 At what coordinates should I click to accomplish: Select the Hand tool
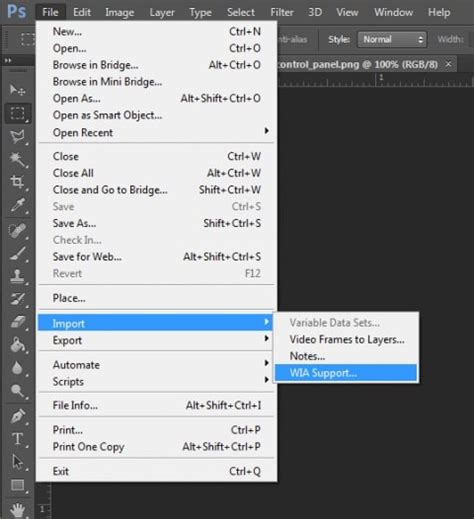pos(17,509)
